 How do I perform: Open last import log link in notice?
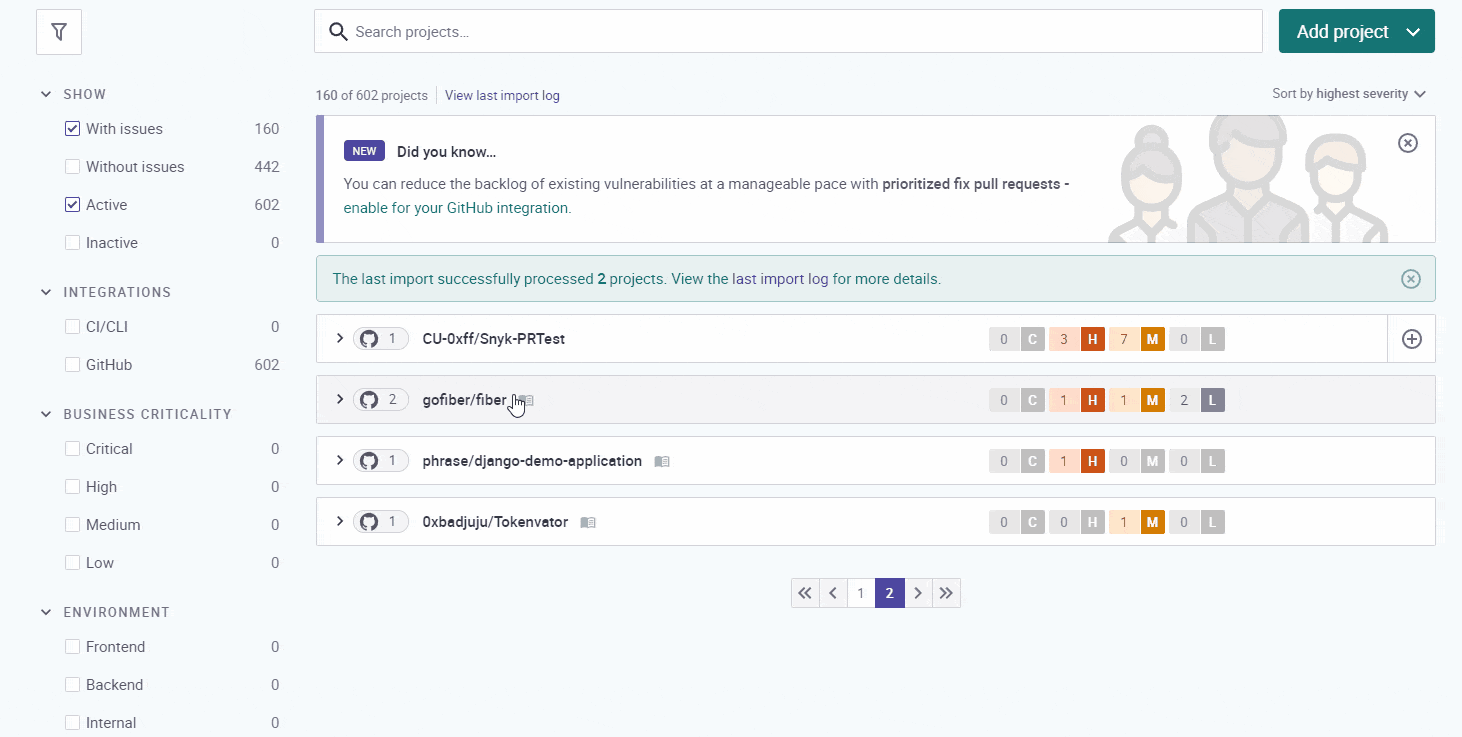[x=780, y=279]
